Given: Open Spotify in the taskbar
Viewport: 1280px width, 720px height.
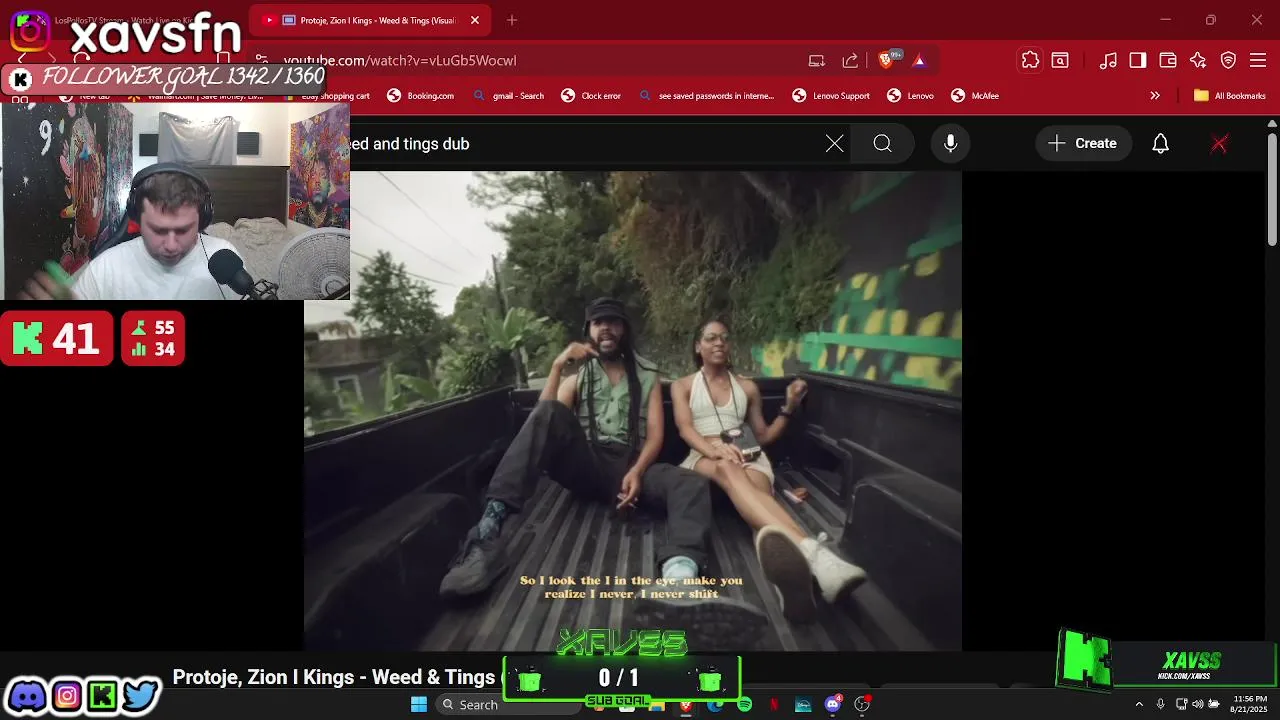Looking at the screenshot, I should (745, 705).
